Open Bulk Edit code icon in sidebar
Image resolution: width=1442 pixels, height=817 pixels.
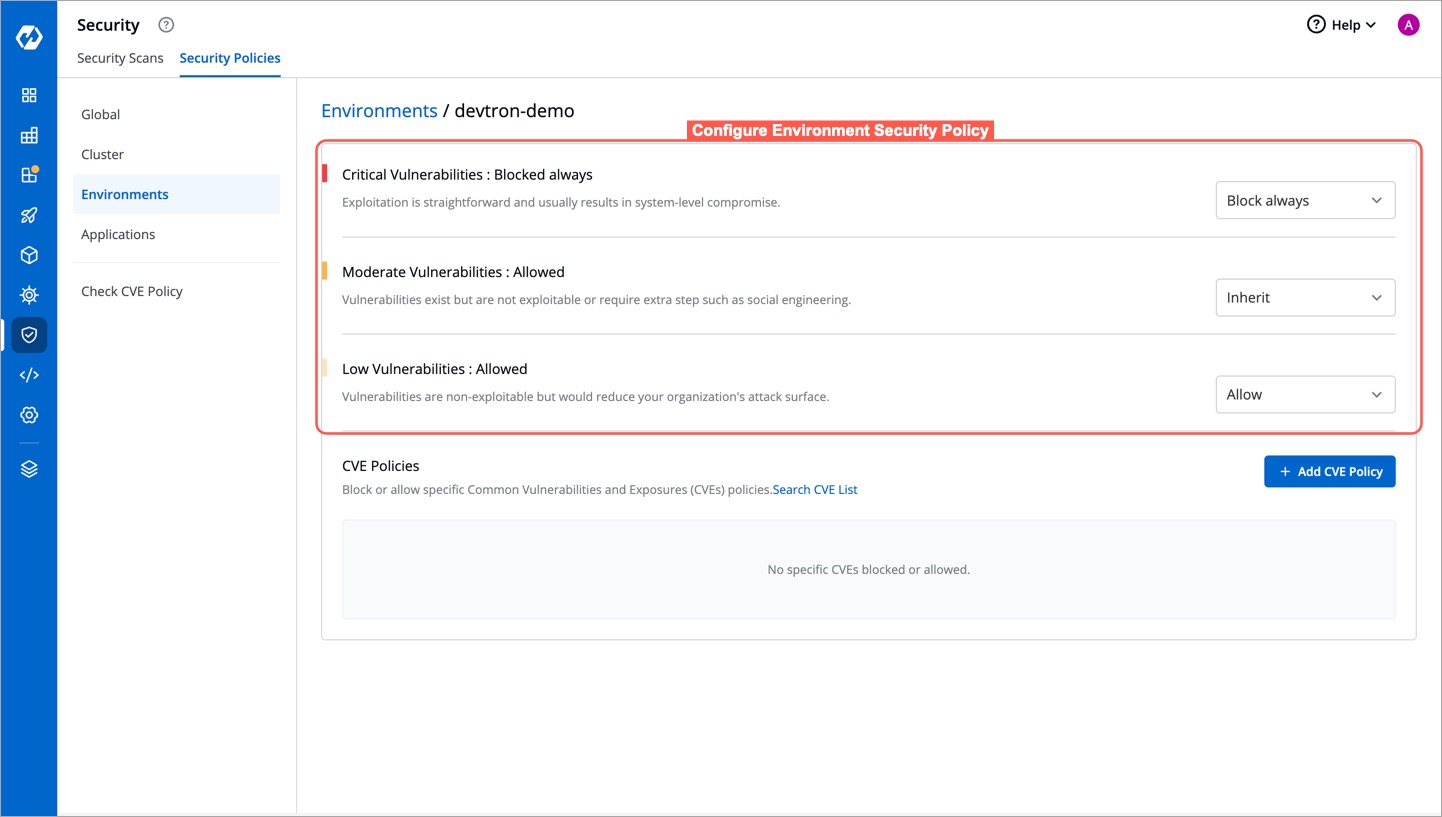tap(28, 374)
